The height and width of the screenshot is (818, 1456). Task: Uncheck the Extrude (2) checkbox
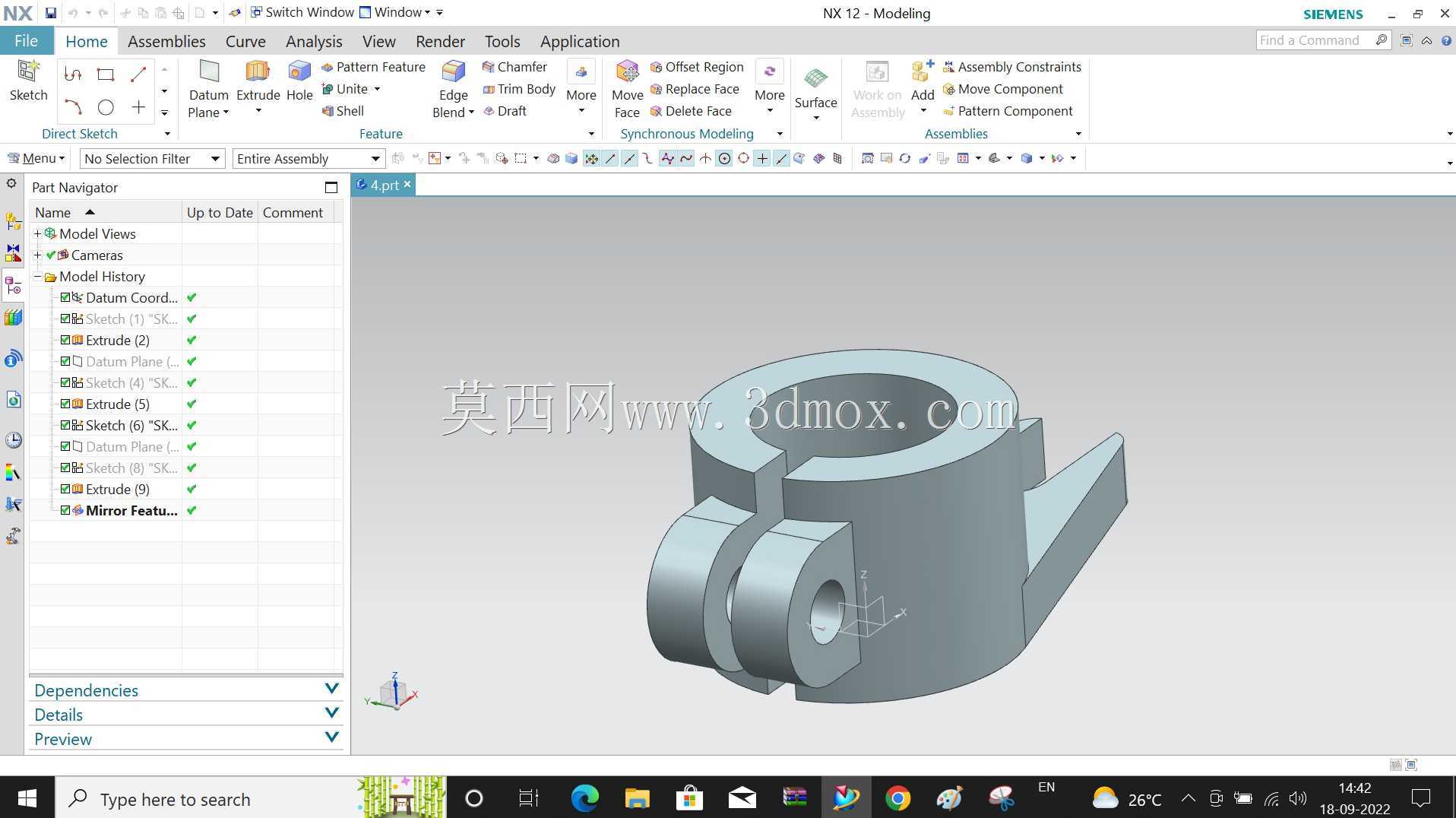pos(65,341)
